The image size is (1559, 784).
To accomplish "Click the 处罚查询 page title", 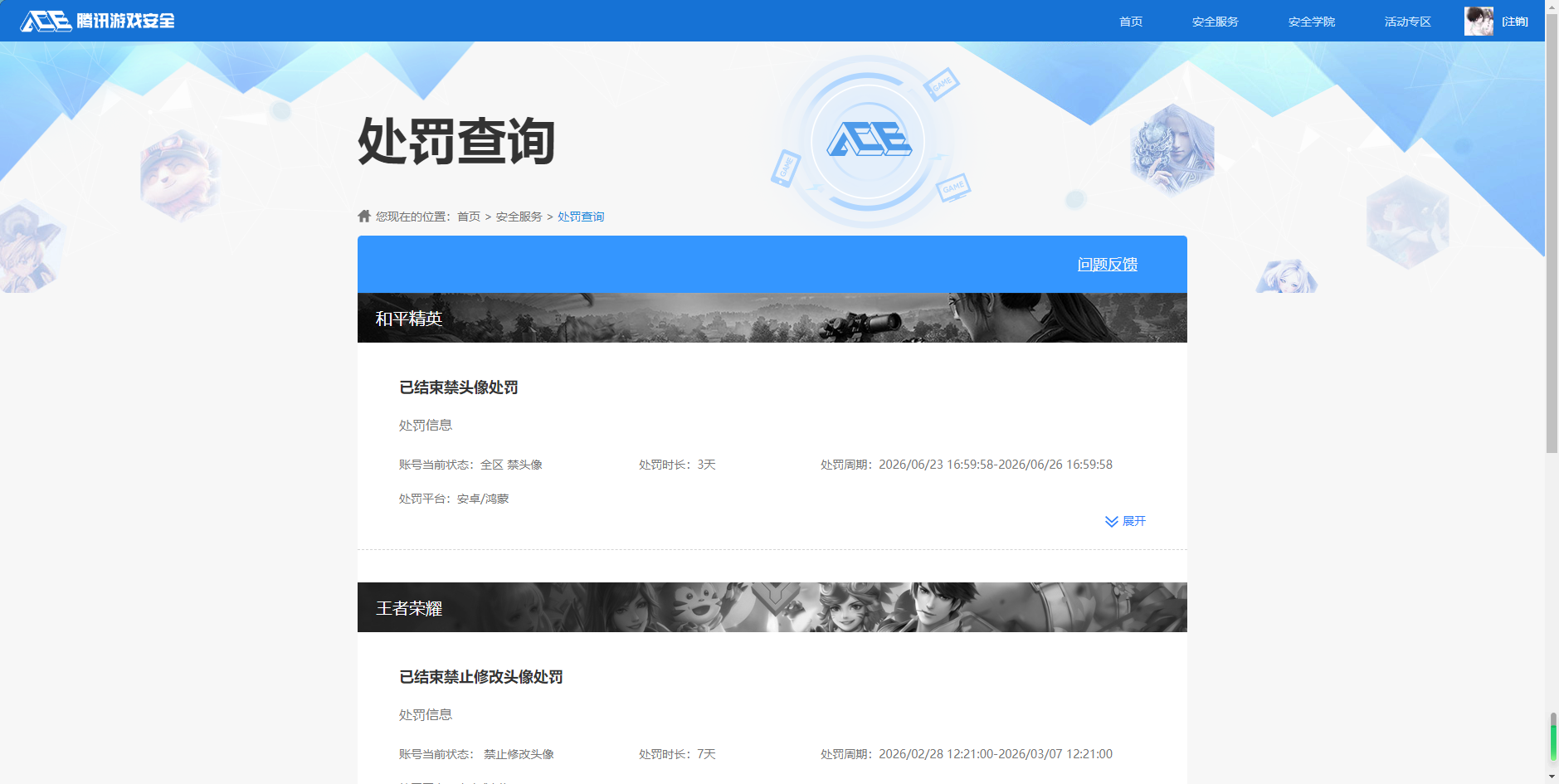I will point(456,141).
